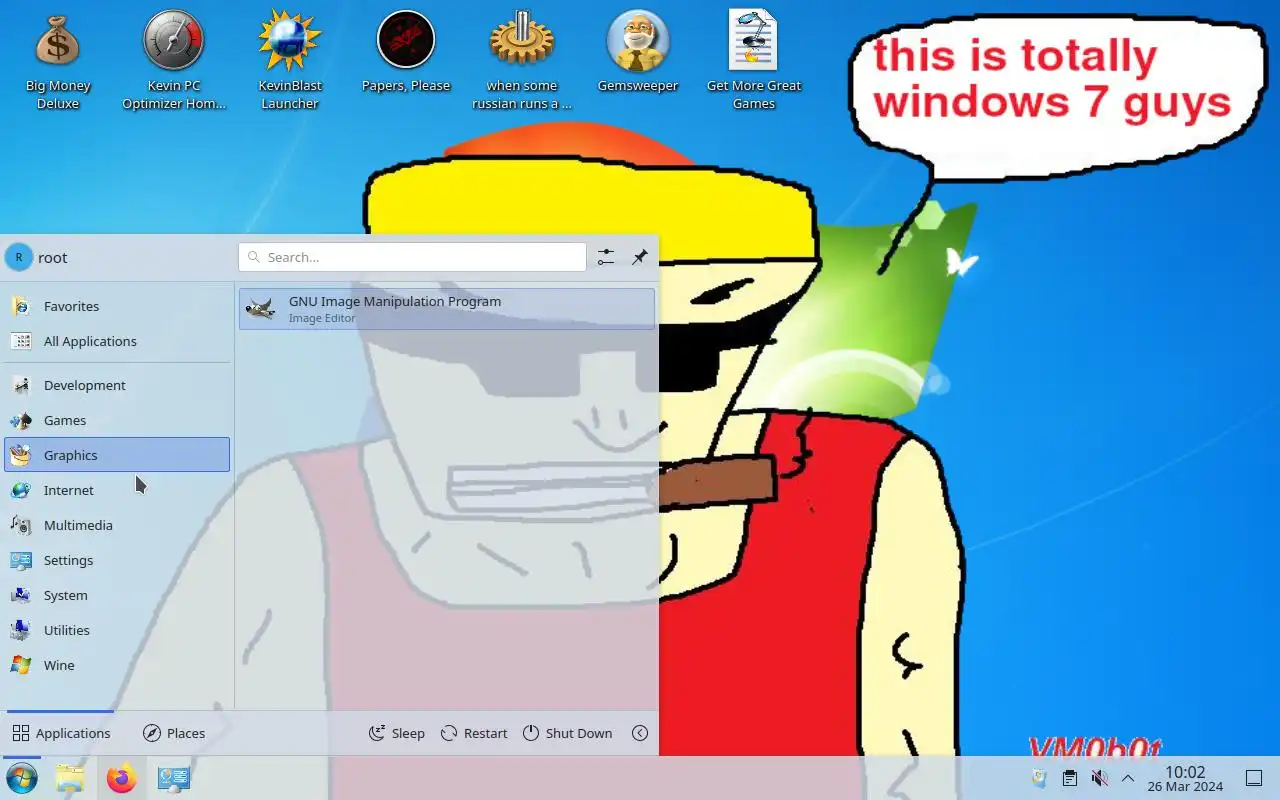The width and height of the screenshot is (1280, 800).
Task: Switch to the Places tab
Action: pos(174,733)
